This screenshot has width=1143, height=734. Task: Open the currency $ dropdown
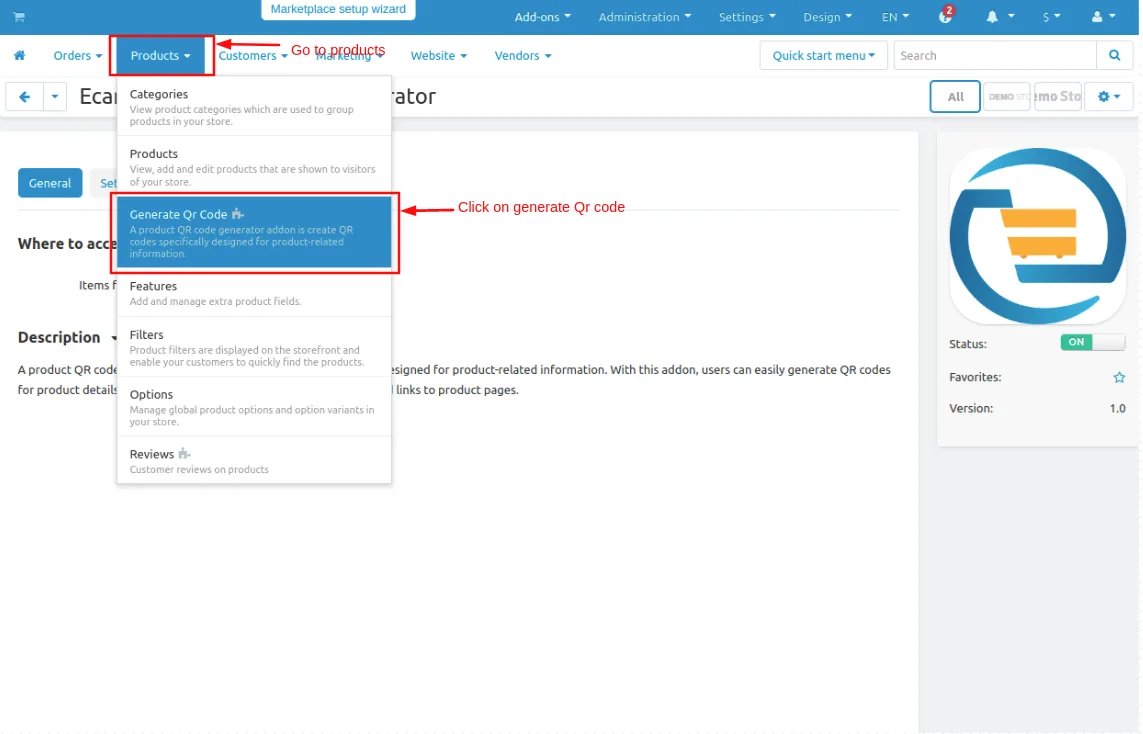(1051, 17)
